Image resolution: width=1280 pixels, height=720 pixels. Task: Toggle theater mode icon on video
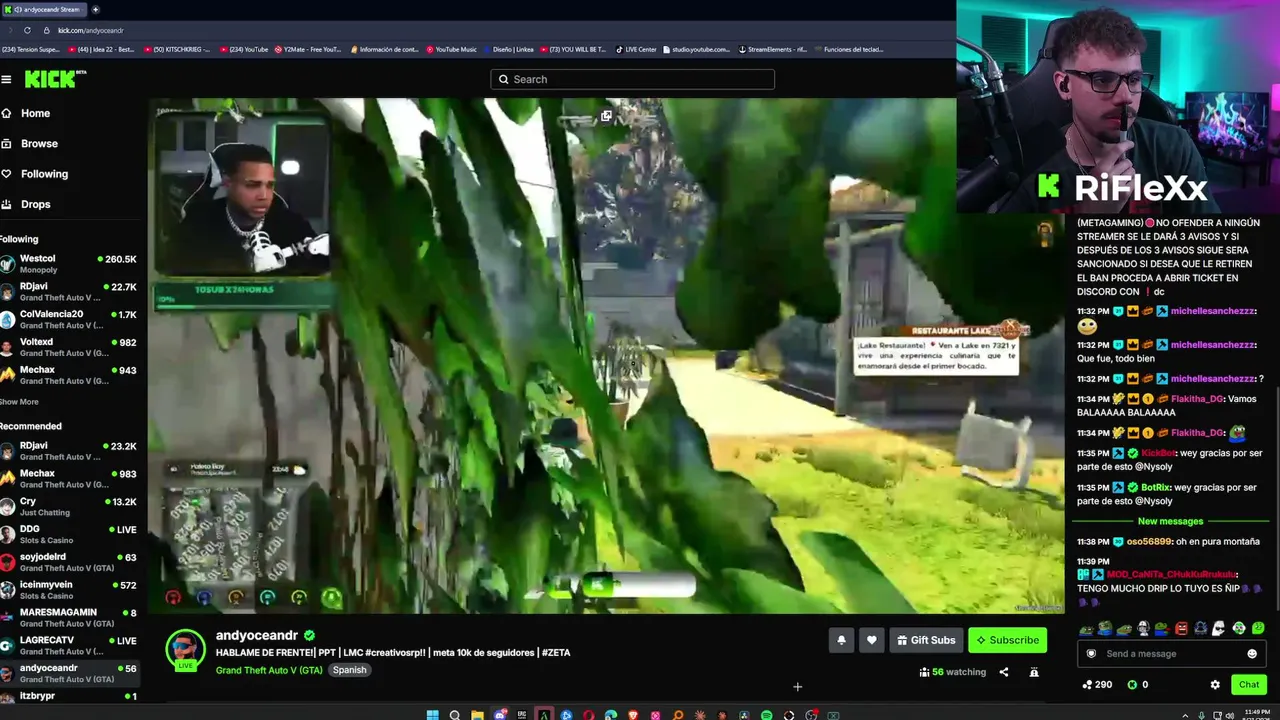[x=606, y=116]
